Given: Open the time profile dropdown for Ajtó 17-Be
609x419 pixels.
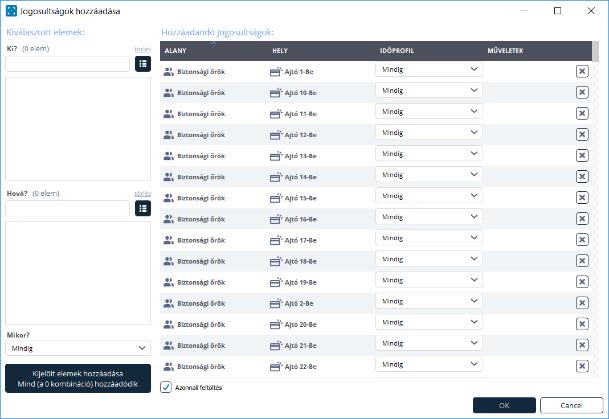Looking at the screenshot, I should 429,238.
